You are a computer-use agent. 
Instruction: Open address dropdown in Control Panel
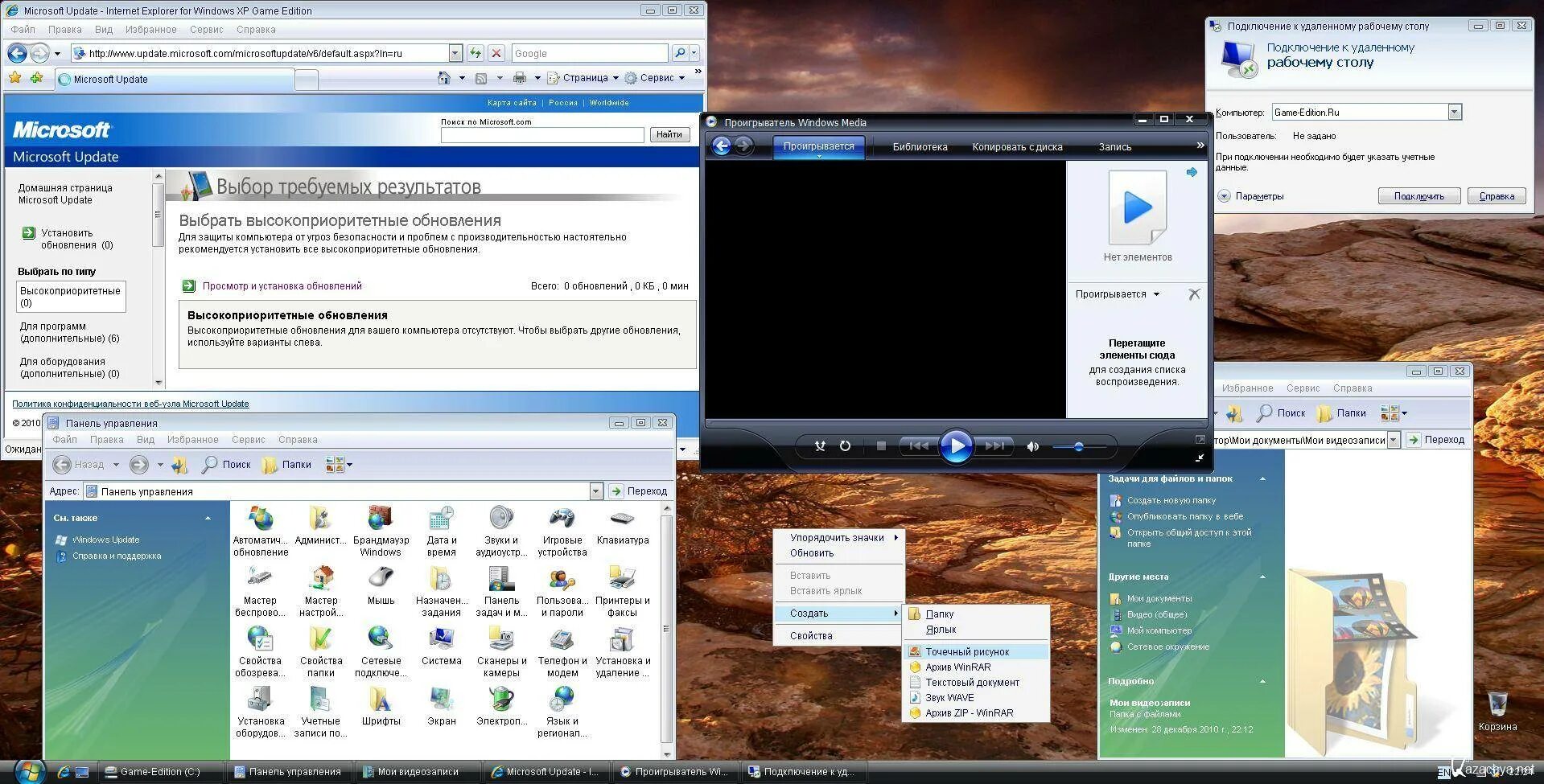596,491
